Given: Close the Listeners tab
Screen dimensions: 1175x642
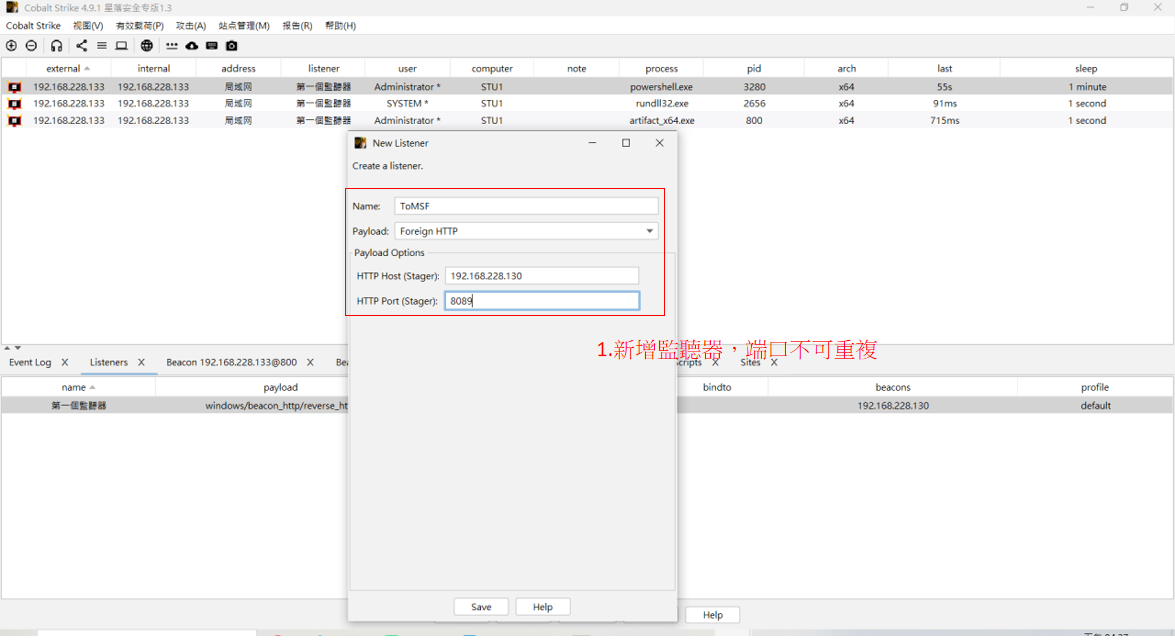Looking at the screenshot, I should 141,363.
